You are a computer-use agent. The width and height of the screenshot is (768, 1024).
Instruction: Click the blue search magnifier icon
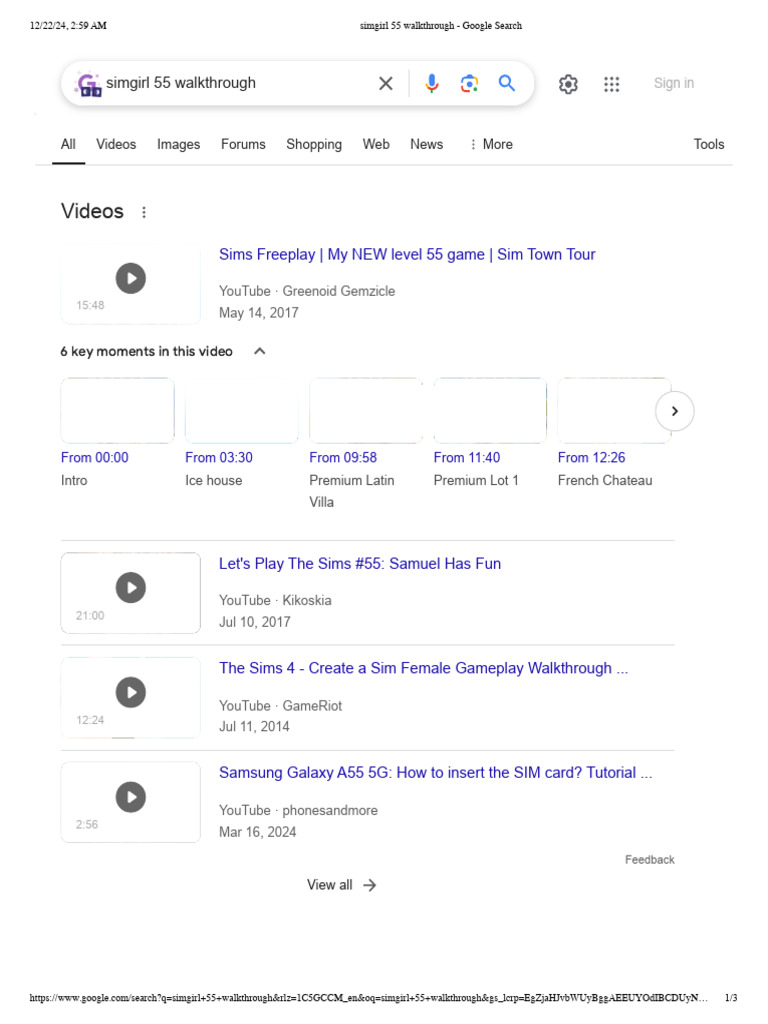click(507, 84)
